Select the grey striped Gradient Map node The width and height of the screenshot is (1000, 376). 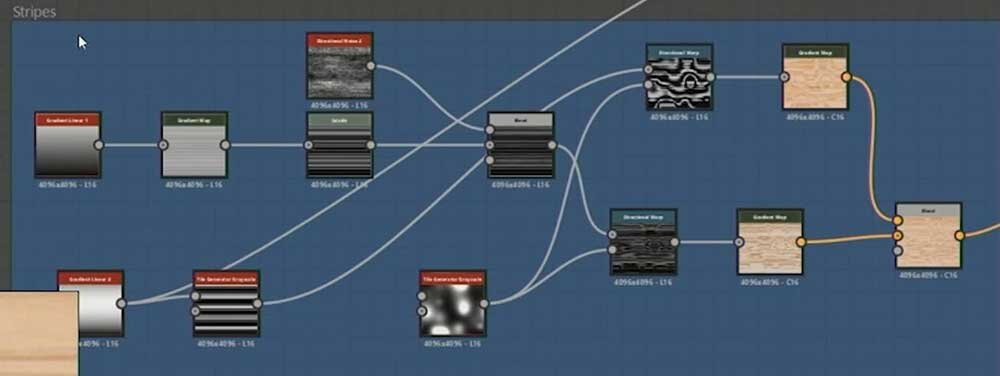(195, 145)
